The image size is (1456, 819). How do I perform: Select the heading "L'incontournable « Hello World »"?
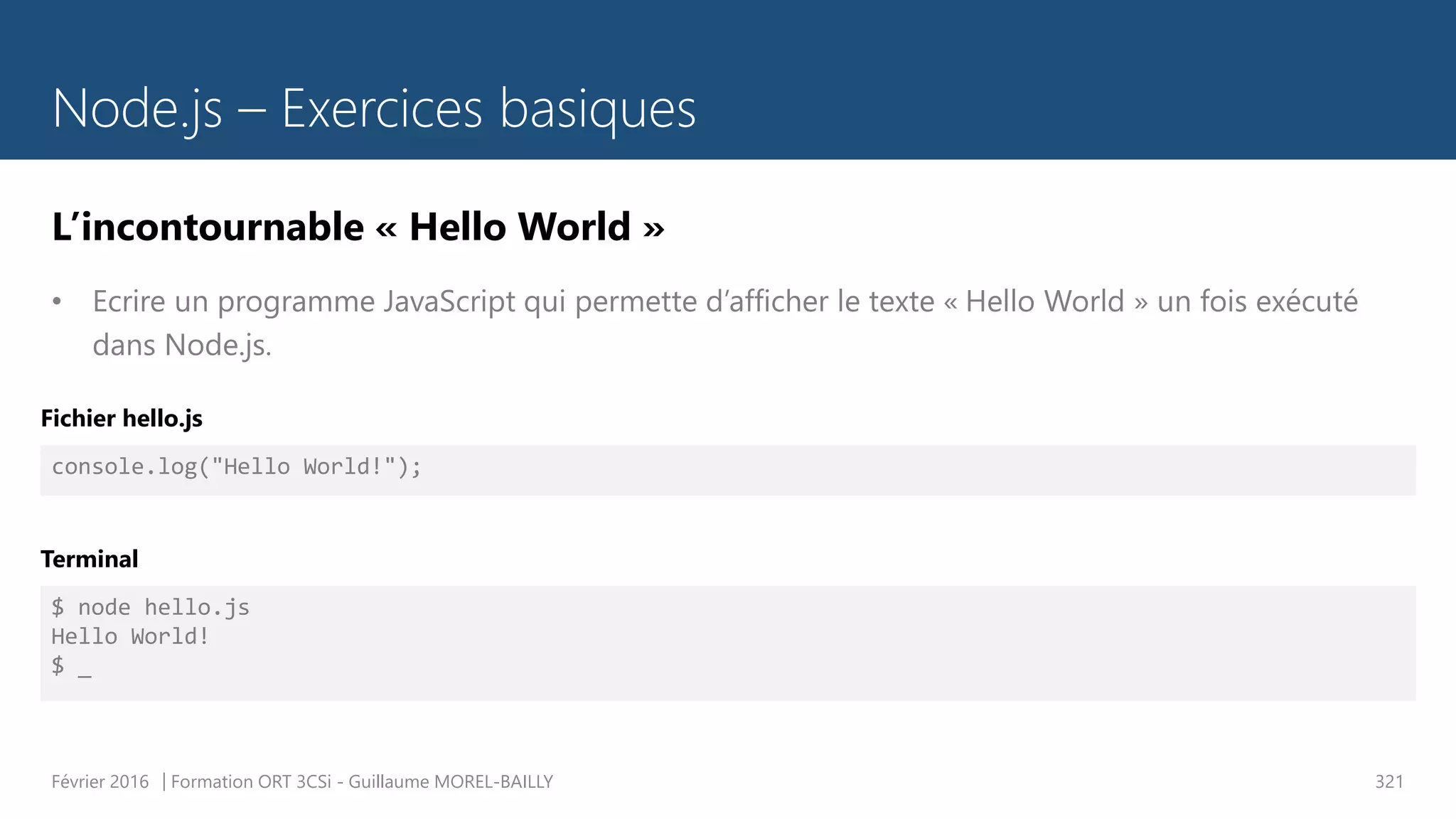coord(358,227)
